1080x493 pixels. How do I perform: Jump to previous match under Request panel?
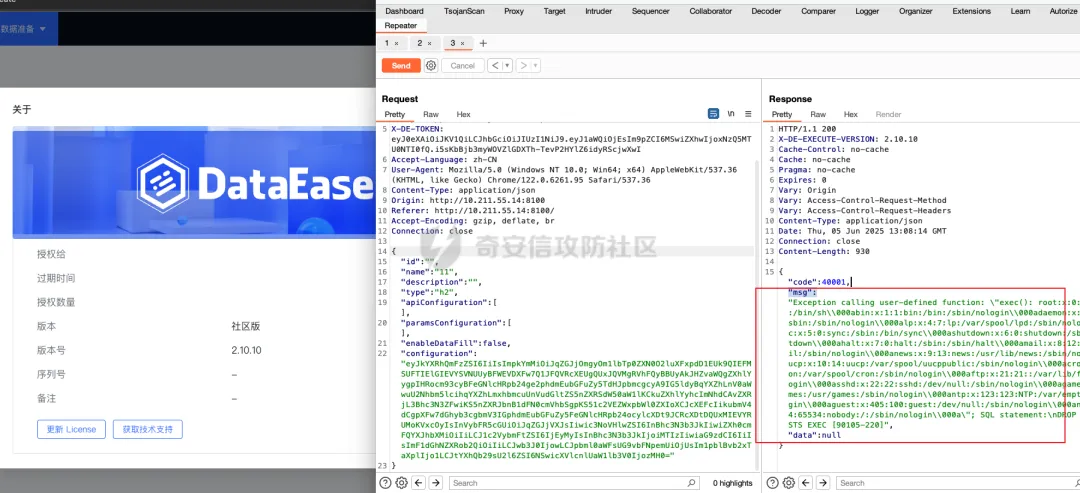(x=417, y=483)
